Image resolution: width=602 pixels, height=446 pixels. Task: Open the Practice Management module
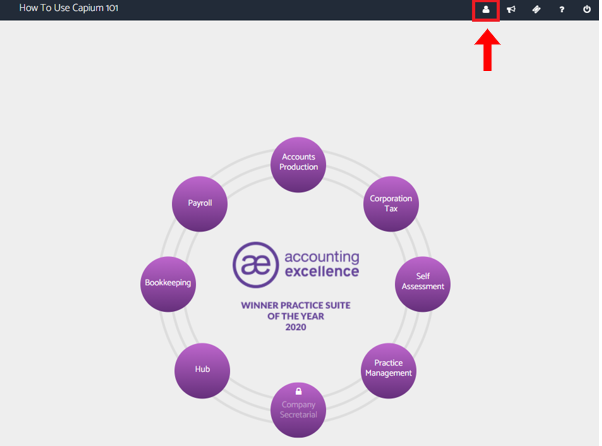[389, 371]
